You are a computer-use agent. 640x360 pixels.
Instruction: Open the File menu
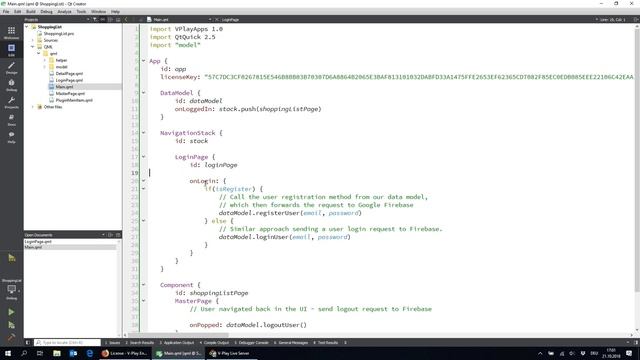pos(6,11)
